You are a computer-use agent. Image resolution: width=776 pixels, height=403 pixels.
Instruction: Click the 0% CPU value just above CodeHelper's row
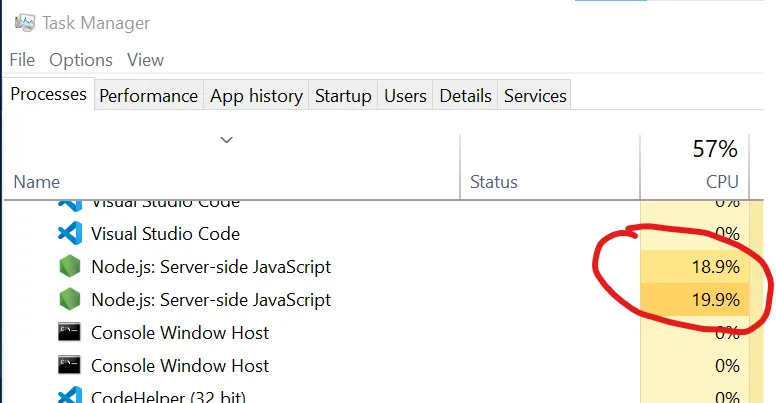[x=727, y=366]
